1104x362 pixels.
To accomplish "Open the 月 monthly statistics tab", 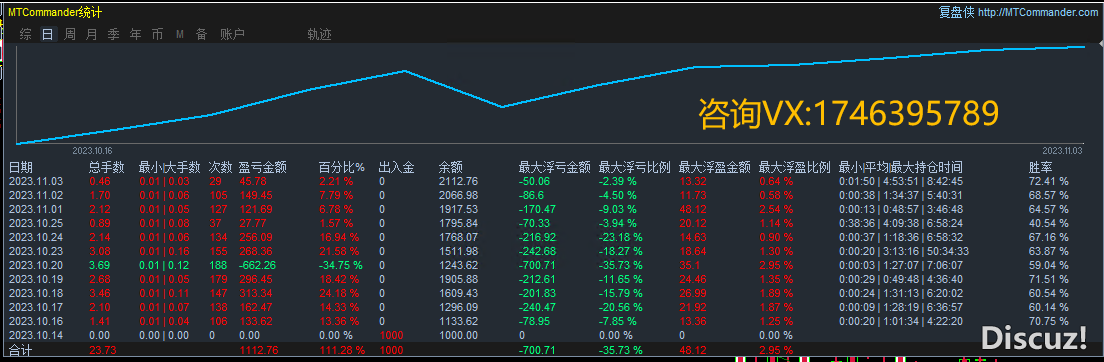I will [92, 34].
